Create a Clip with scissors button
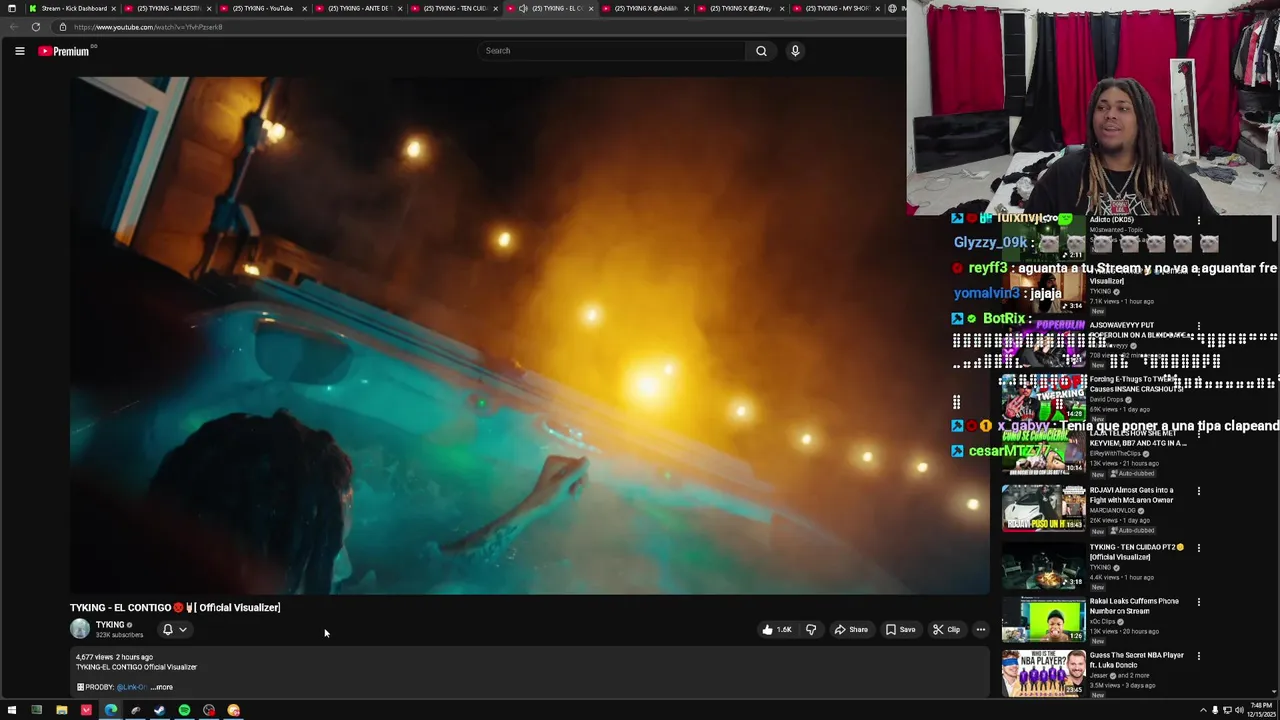 (946, 630)
